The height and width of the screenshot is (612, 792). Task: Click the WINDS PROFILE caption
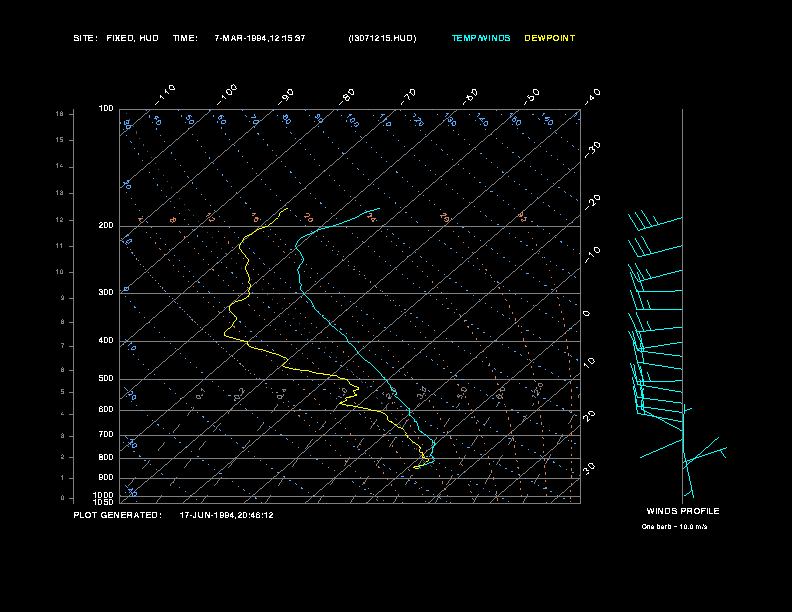(x=682, y=511)
